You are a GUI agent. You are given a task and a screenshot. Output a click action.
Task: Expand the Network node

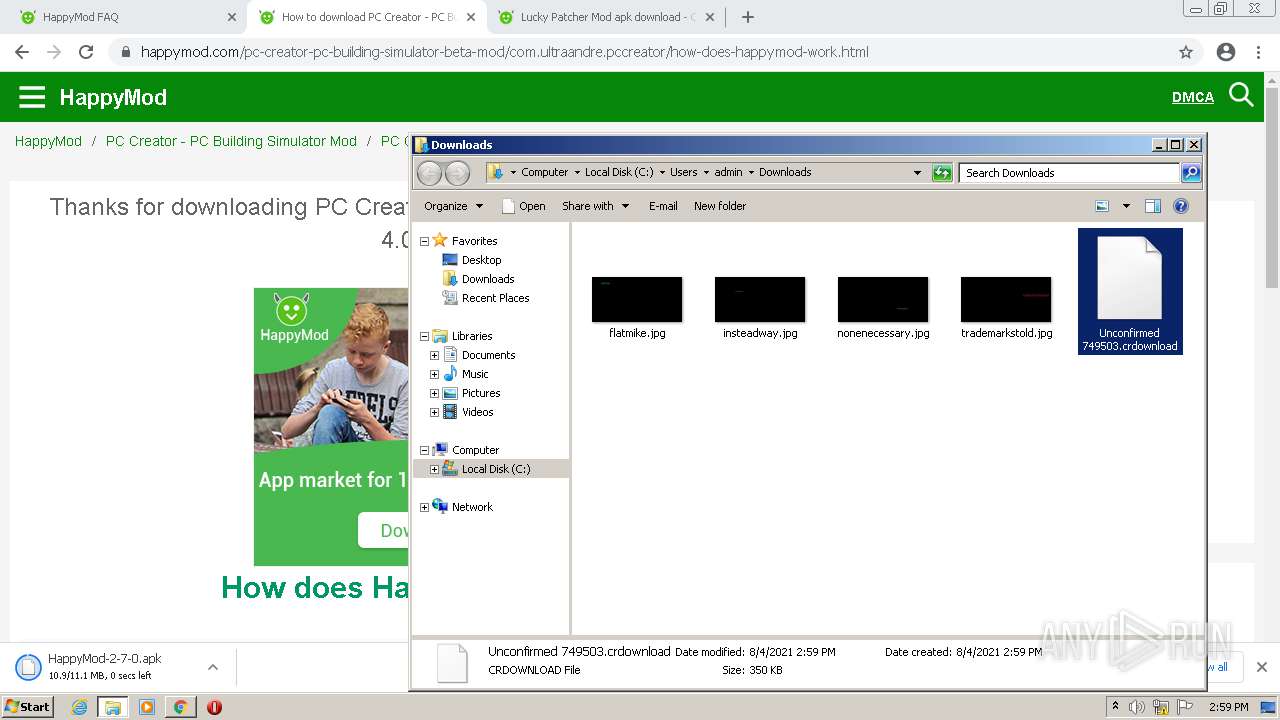(x=424, y=507)
